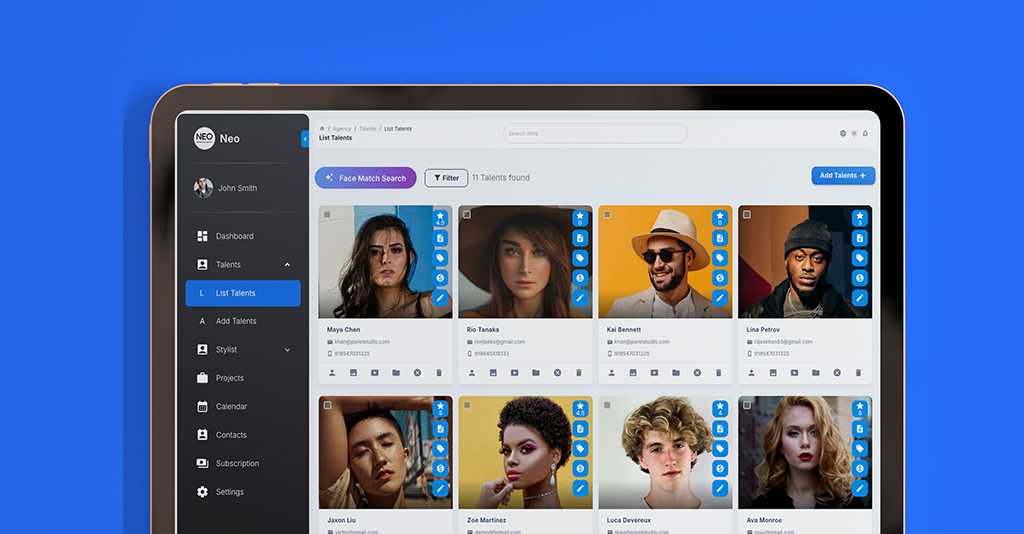Toggle the light theme sun icon

(854, 133)
